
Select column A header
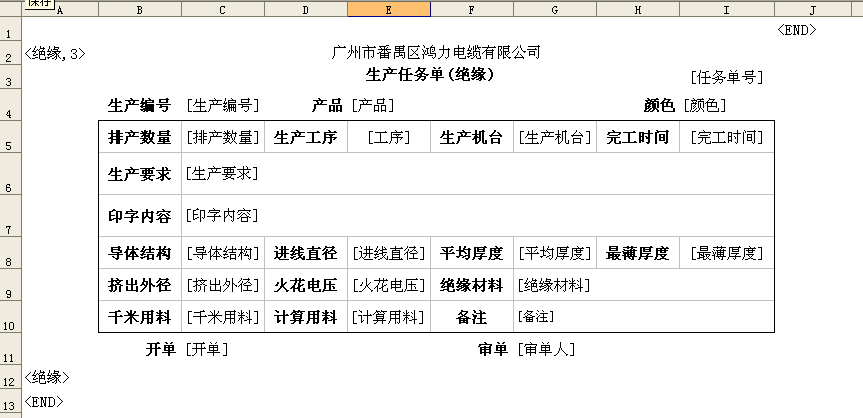60,9
